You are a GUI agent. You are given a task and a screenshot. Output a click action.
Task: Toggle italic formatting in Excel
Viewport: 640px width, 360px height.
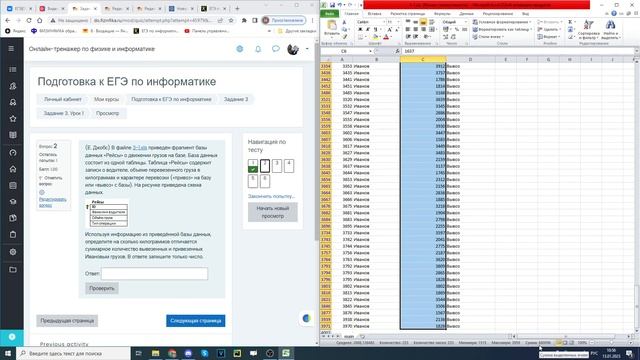(367, 29)
